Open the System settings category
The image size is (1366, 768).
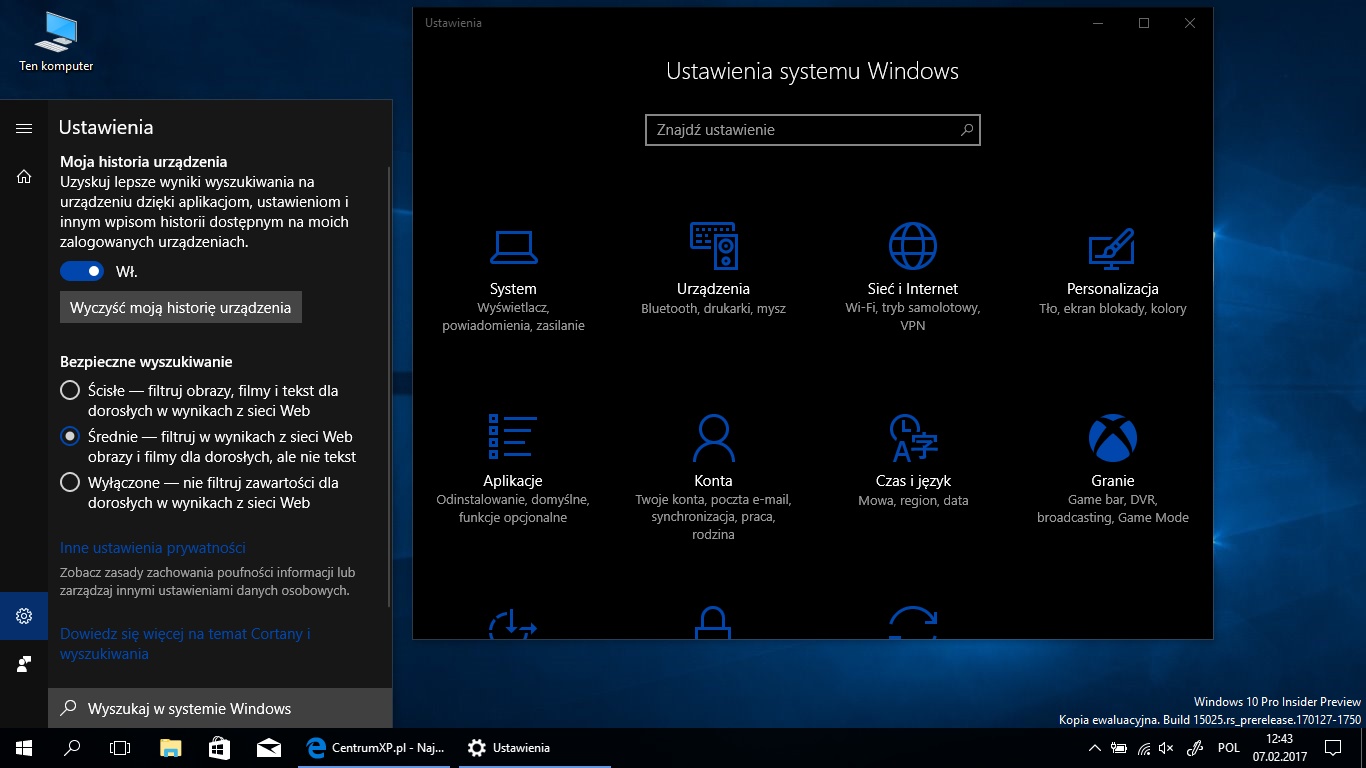[513, 278]
